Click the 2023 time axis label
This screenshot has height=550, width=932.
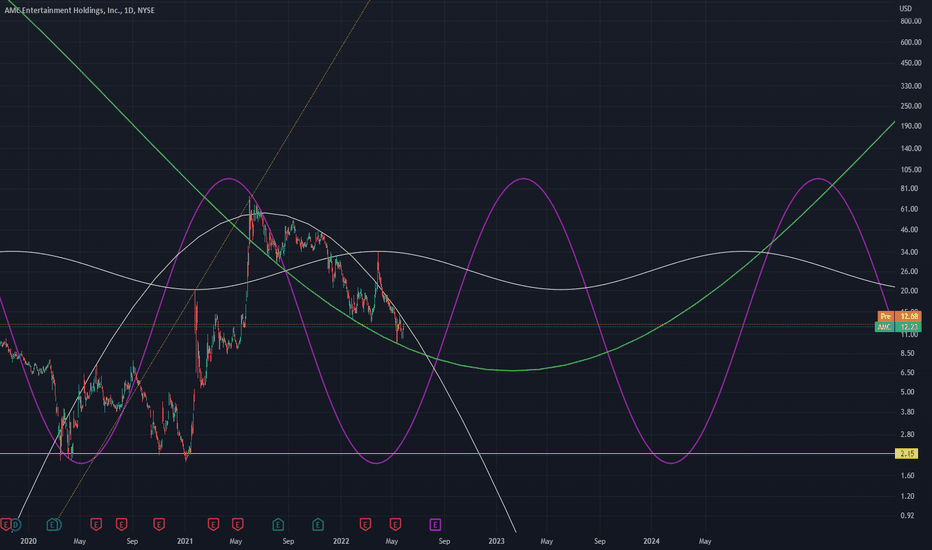[x=496, y=541]
